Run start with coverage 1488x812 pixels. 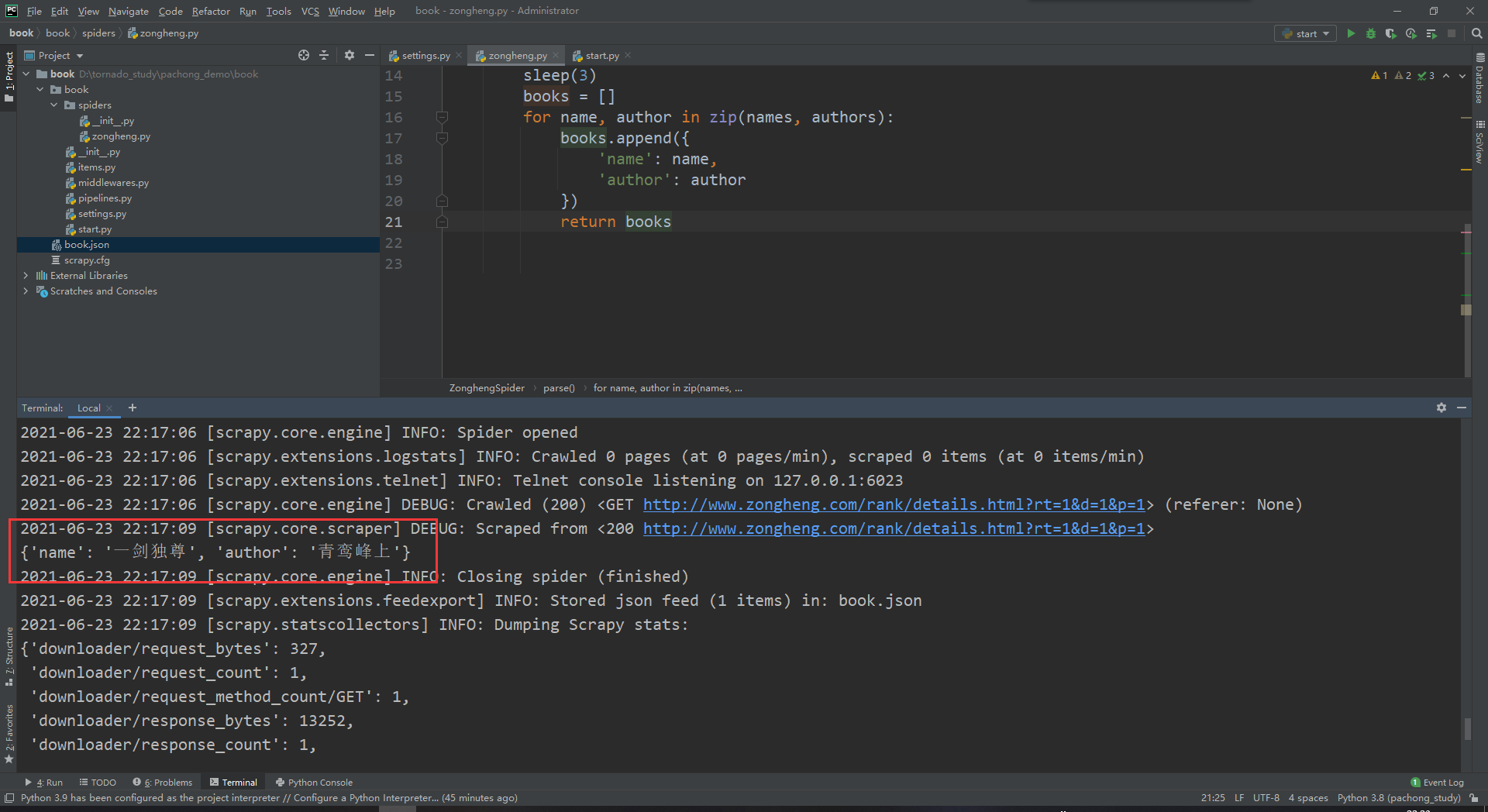1391,33
